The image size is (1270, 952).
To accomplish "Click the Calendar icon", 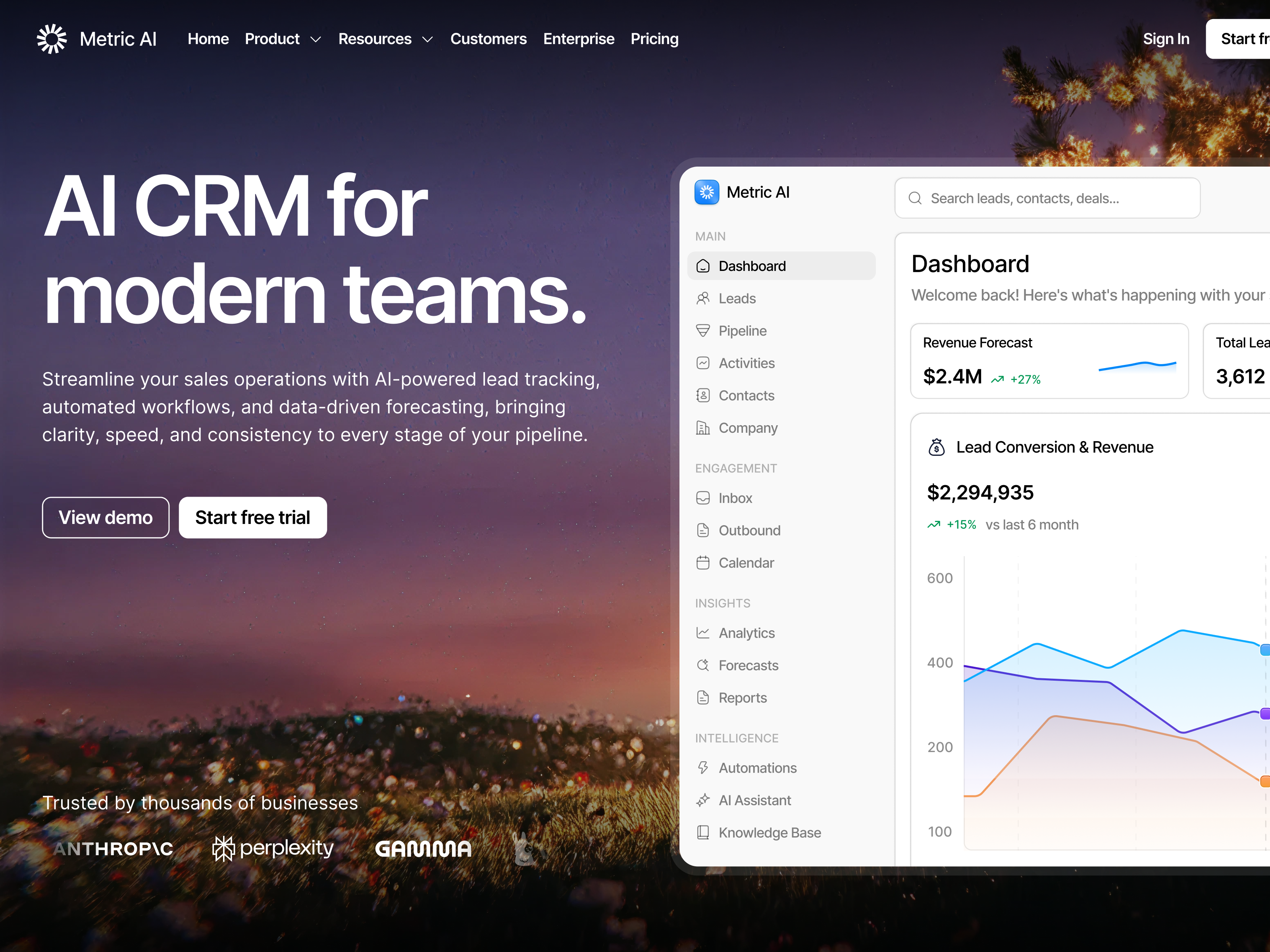I will 703,563.
